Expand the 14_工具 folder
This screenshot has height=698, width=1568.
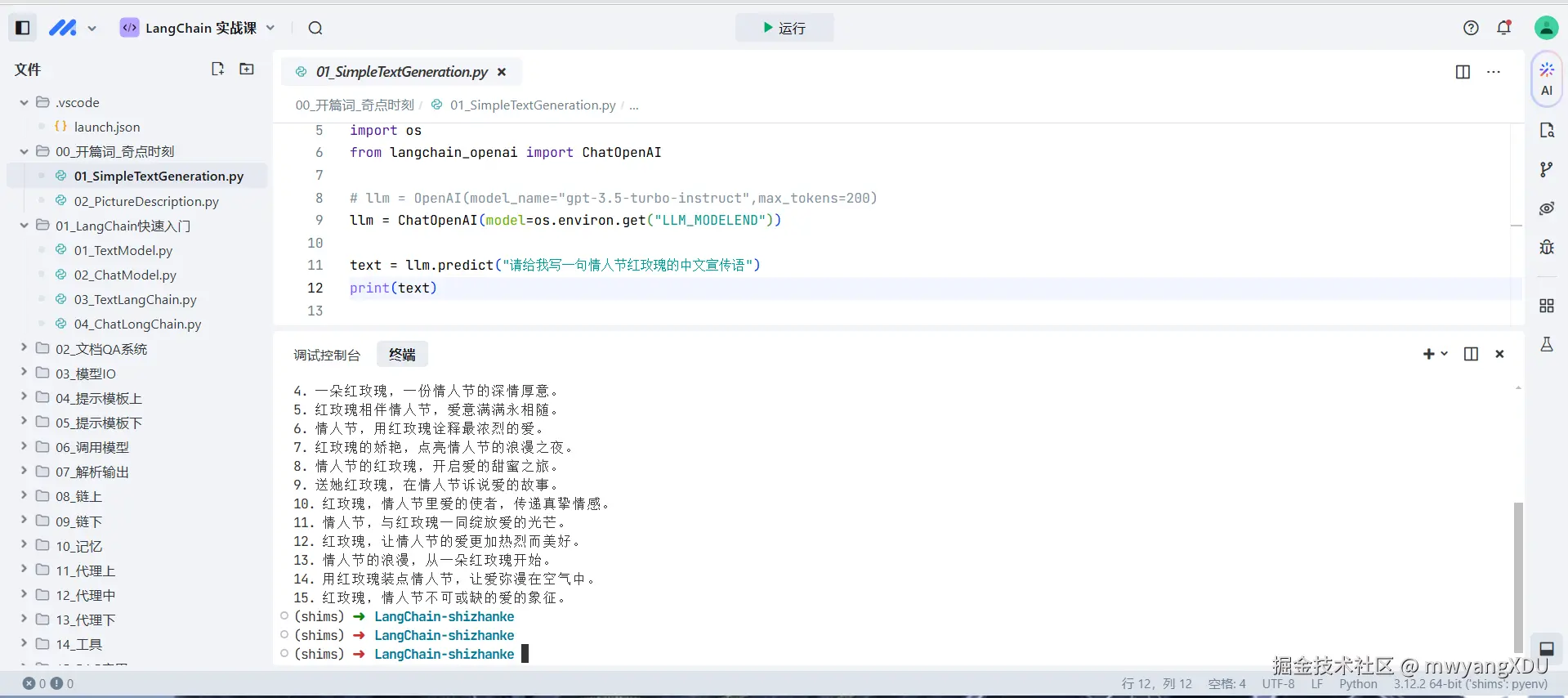click(x=24, y=643)
